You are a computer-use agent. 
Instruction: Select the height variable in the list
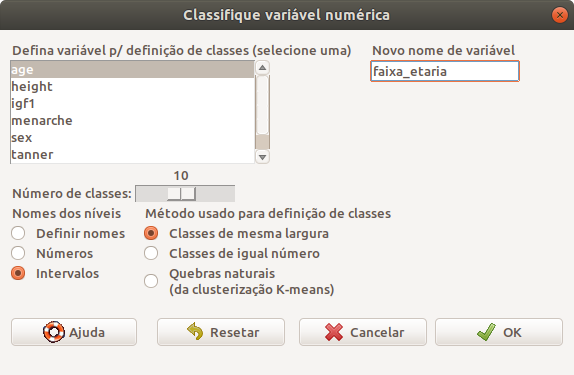133,86
